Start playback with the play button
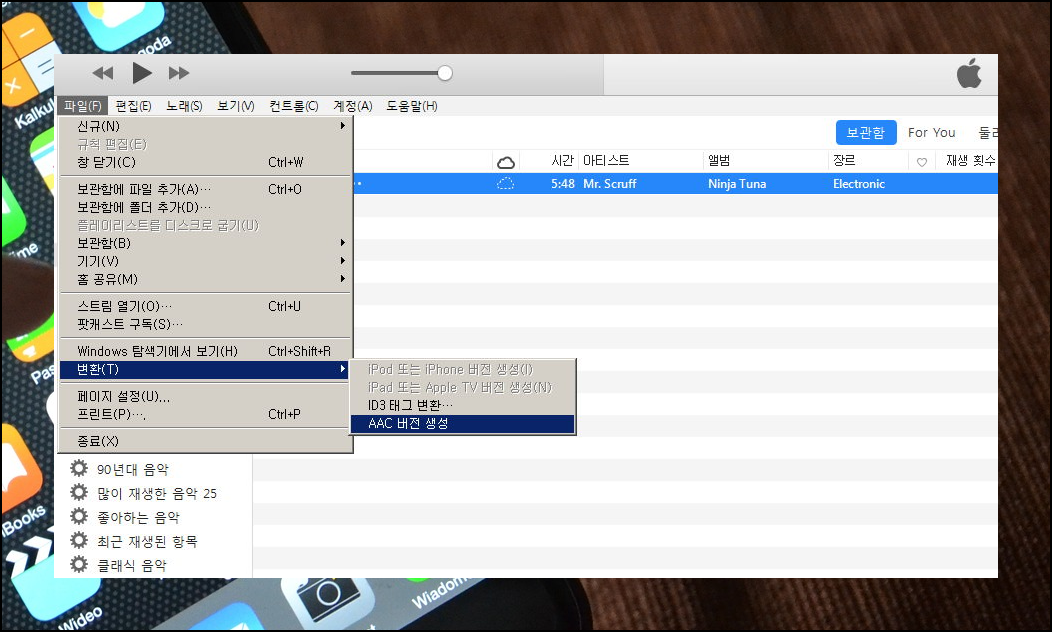The height and width of the screenshot is (632, 1052). [142, 73]
